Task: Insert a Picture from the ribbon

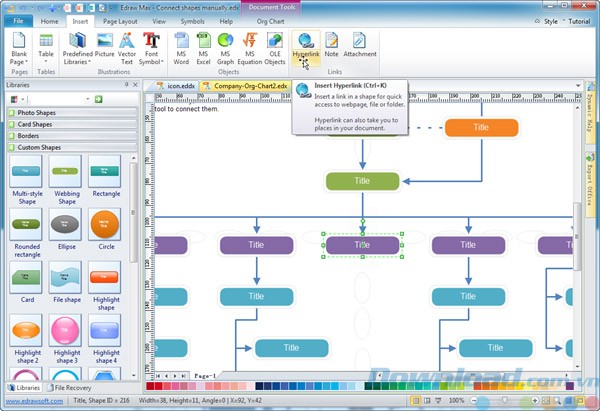Action: pyautogui.click(x=104, y=47)
